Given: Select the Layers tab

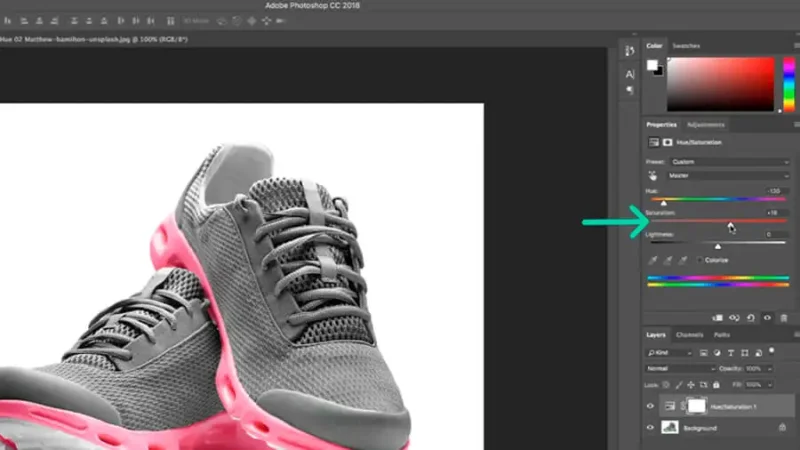Looking at the screenshot, I should click(x=656, y=335).
